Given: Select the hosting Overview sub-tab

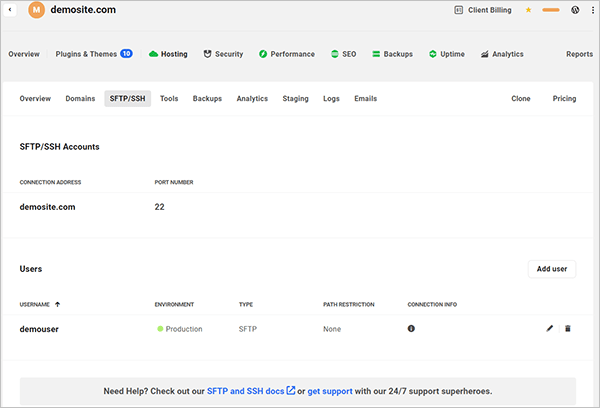Looking at the screenshot, I should pyautogui.click(x=35, y=98).
